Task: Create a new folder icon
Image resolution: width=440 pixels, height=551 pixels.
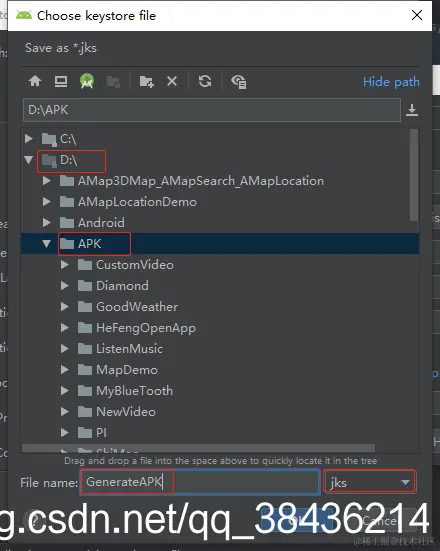Action: [x=147, y=82]
